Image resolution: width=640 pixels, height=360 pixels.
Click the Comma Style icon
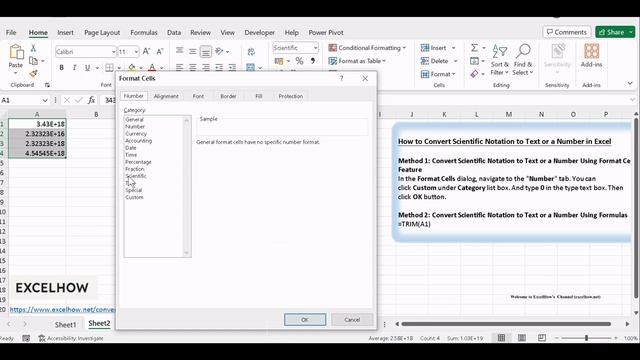(313, 61)
